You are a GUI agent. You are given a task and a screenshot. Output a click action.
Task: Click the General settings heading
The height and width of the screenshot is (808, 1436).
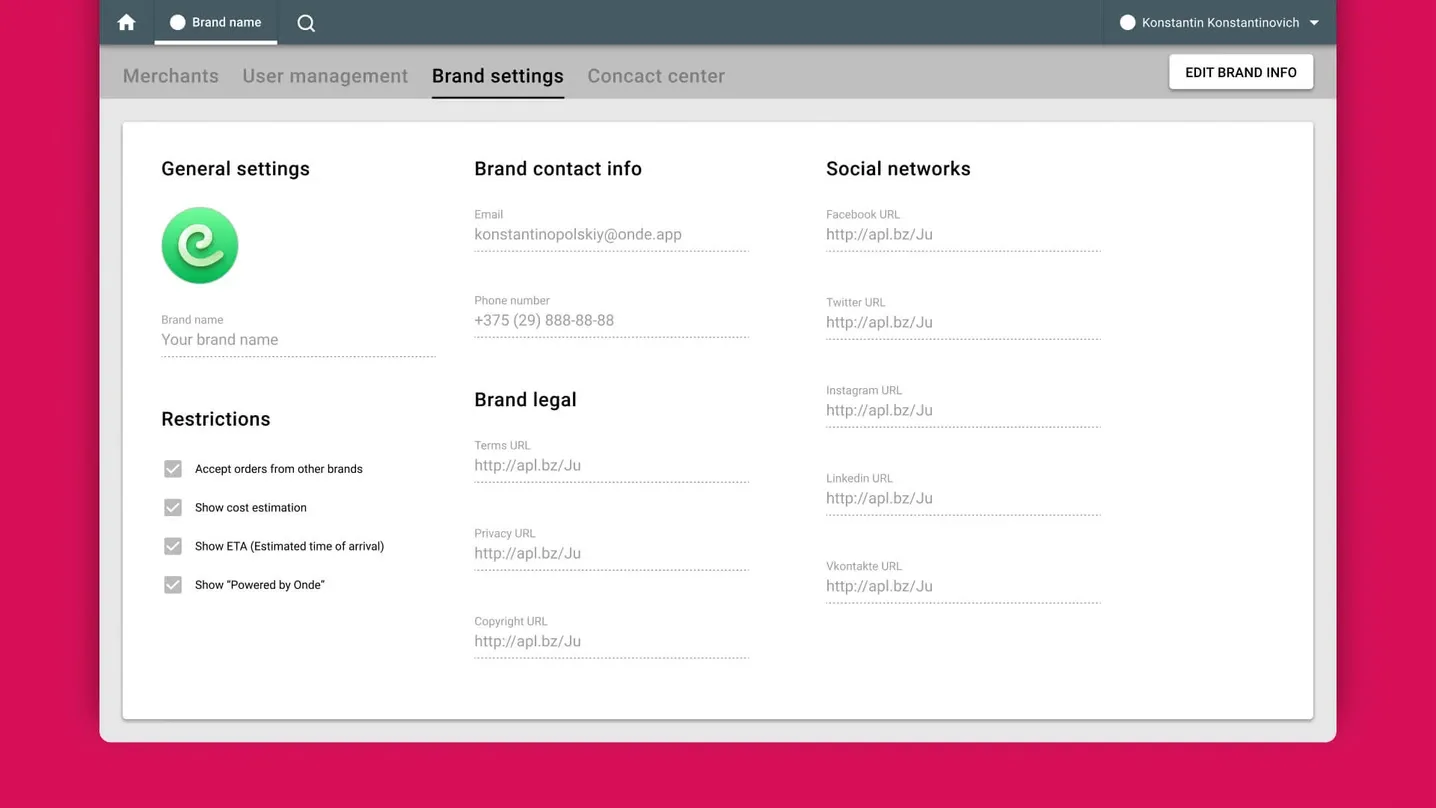235,169
